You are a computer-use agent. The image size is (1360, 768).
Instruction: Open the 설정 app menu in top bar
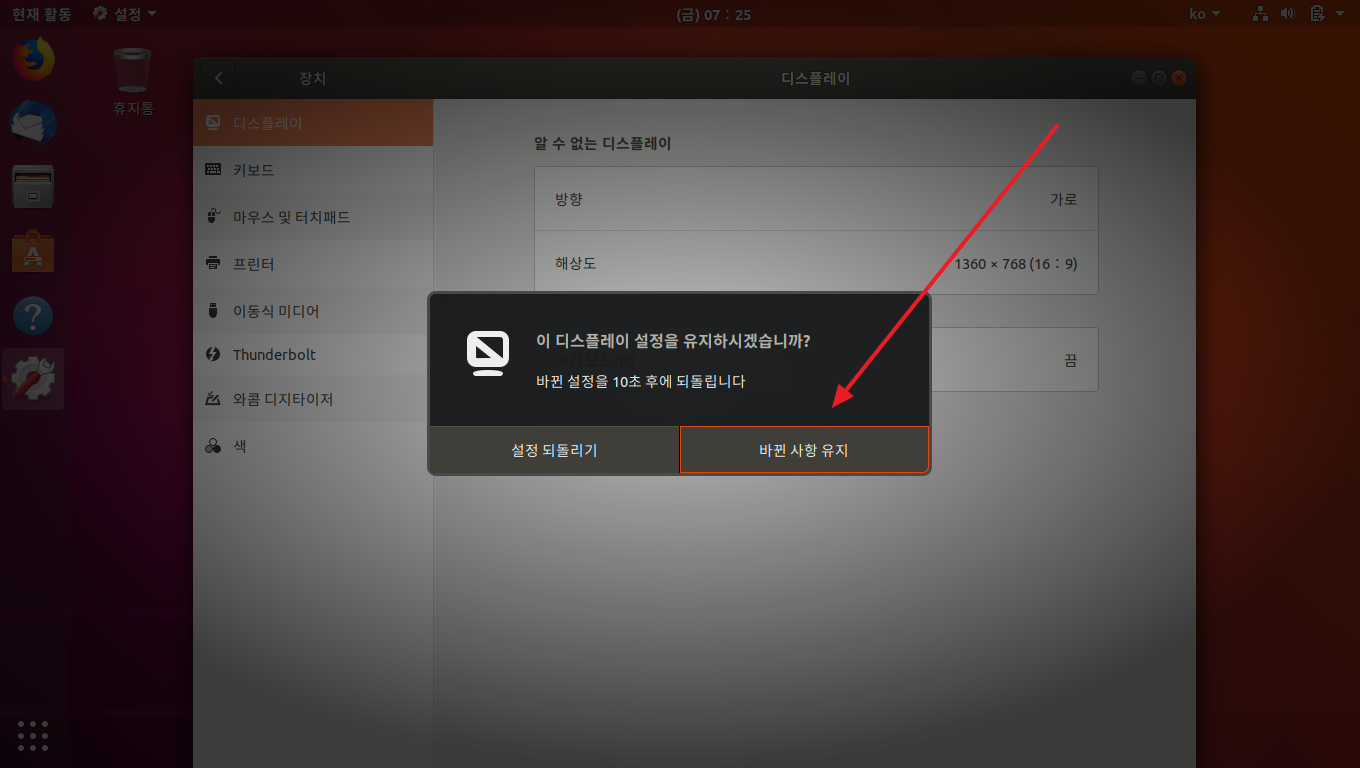(x=124, y=14)
